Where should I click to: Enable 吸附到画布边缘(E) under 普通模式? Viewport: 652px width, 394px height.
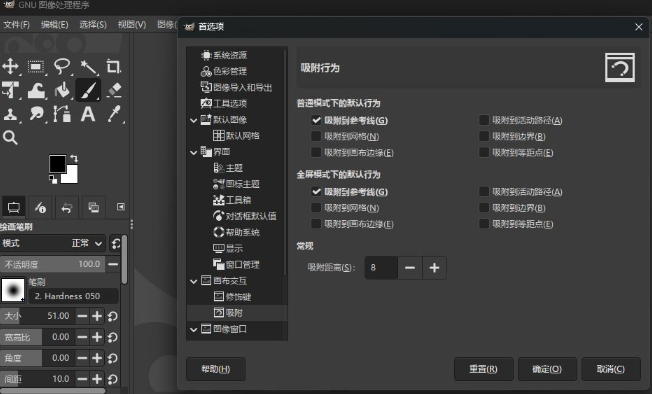point(316,153)
